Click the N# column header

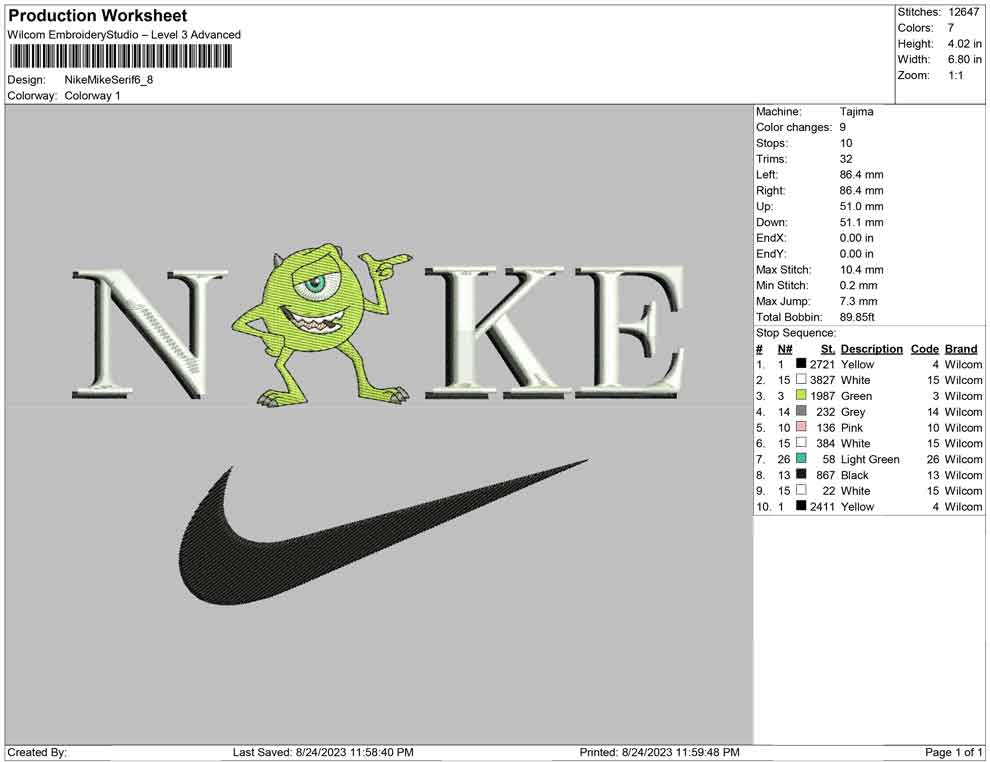pyautogui.click(x=785, y=349)
